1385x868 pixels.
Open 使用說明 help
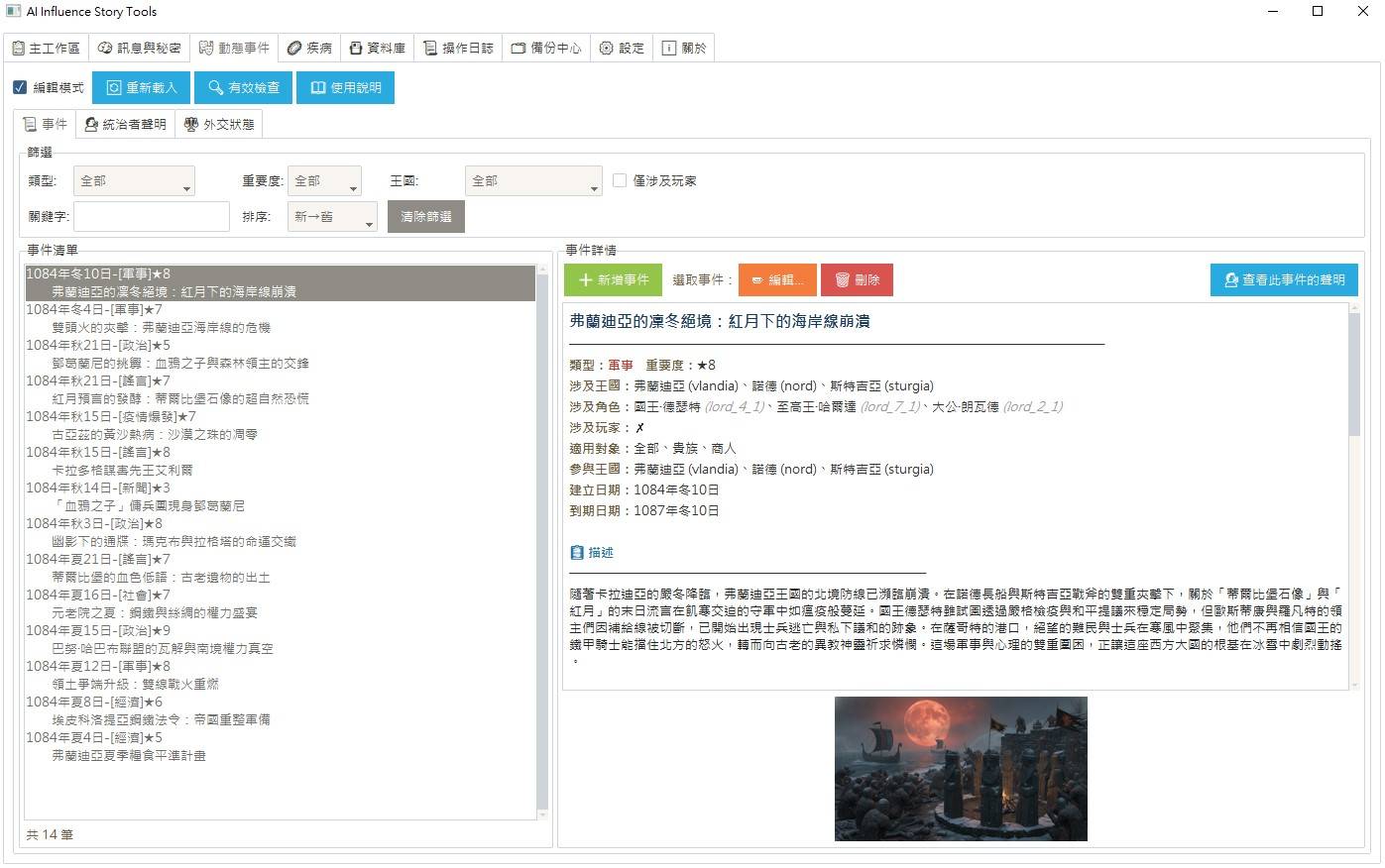(345, 87)
